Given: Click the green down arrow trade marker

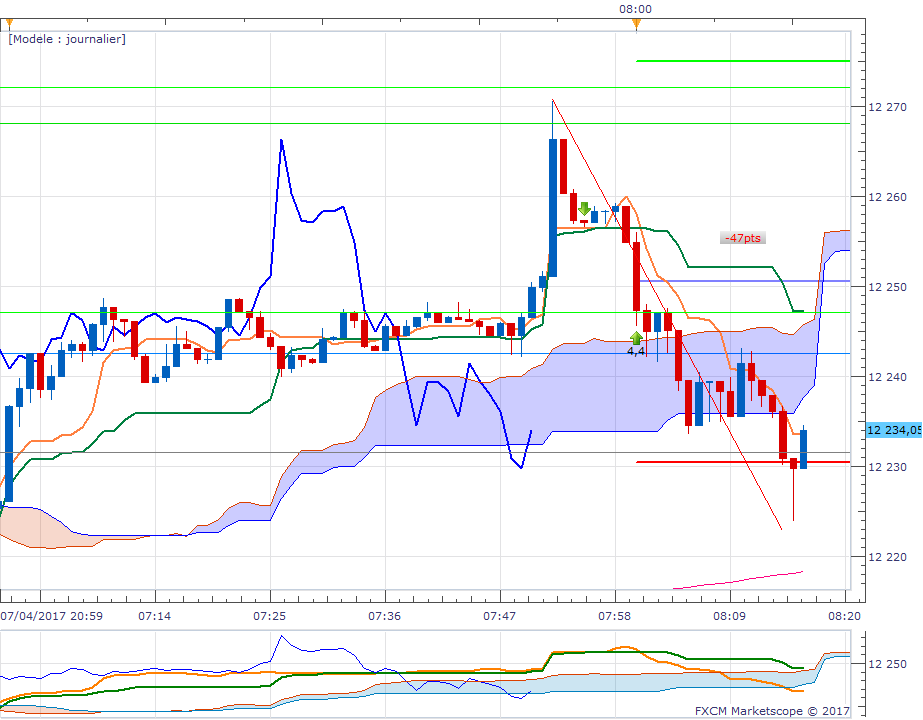Looking at the screenshot, I should click(x=584, y=209).
